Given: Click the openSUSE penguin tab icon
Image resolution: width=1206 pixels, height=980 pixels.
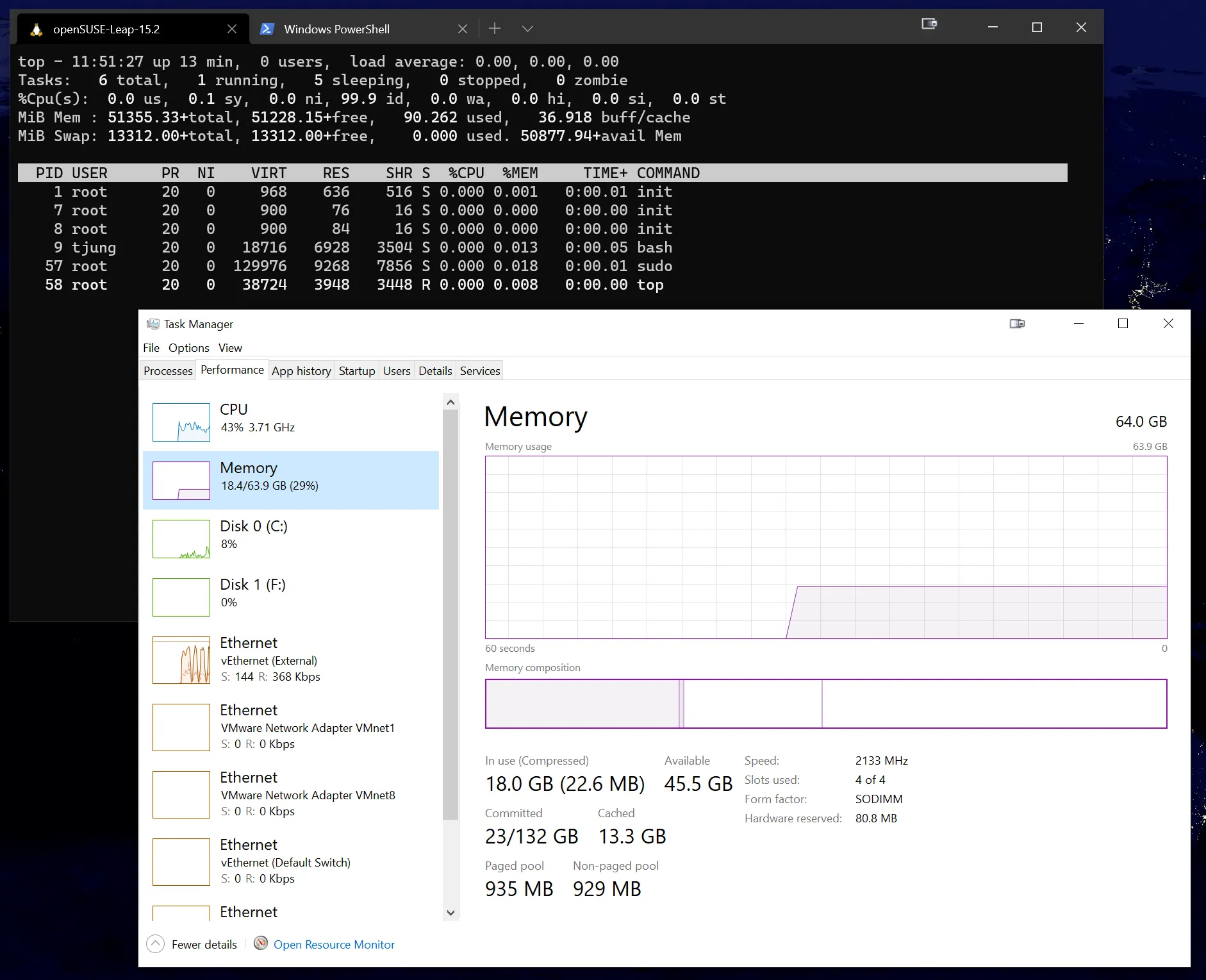Looking at the screenshot, I should pyautogui.click(x=37, y=29).
